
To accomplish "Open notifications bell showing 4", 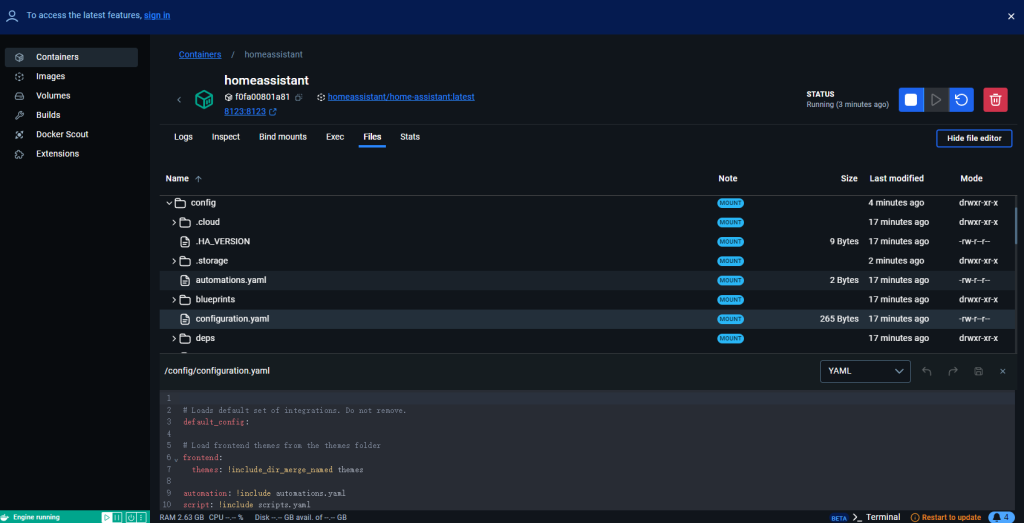I will click(x=1001, y=517).
